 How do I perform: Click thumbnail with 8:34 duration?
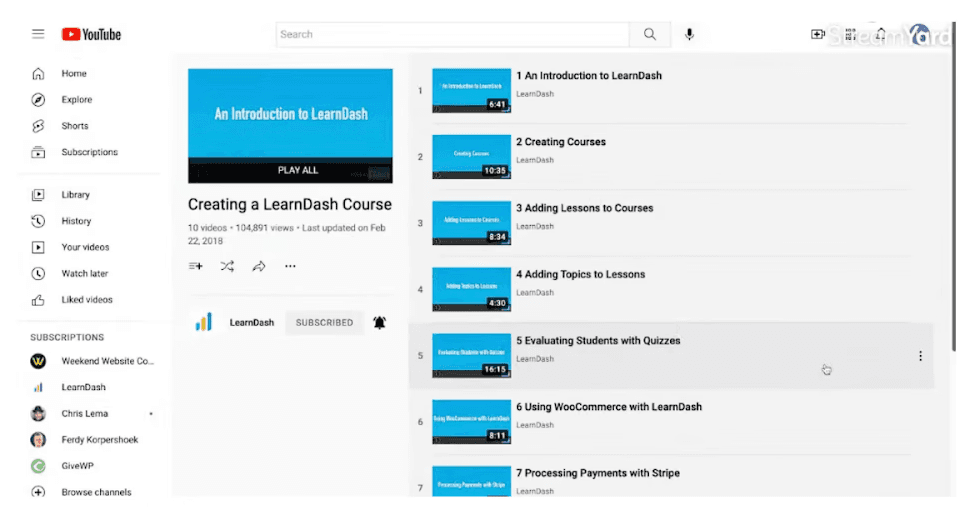click(471, 223)
